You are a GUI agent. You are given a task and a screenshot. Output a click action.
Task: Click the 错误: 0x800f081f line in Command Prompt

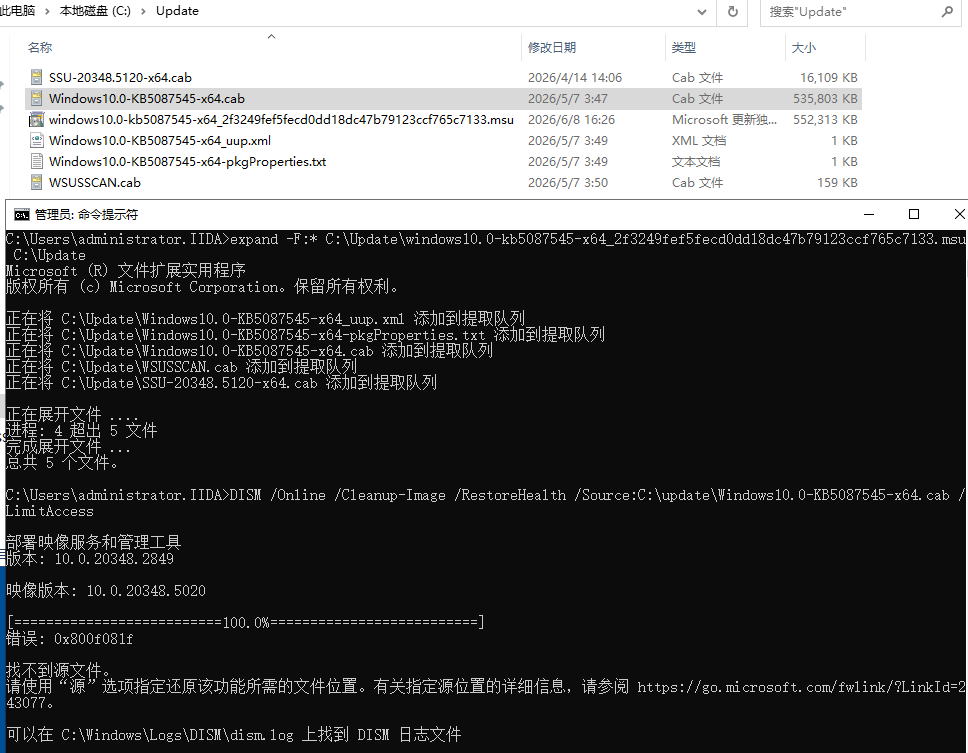tap(70, 638)
